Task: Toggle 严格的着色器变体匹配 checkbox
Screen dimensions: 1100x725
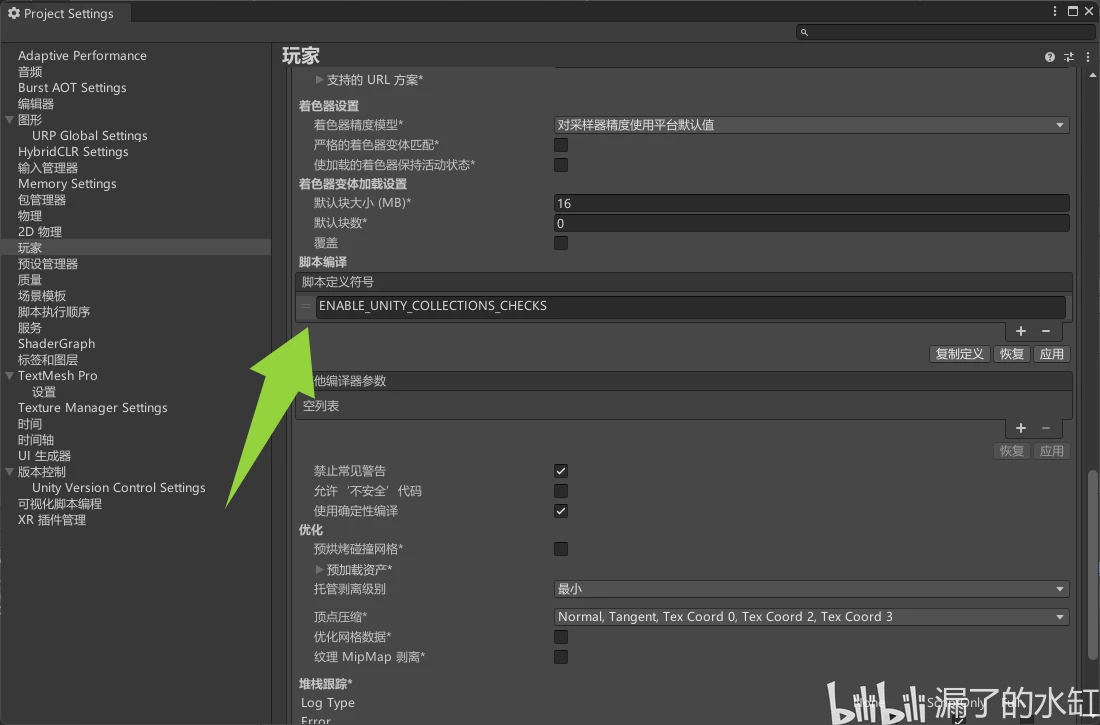Action: pos(561,145)
